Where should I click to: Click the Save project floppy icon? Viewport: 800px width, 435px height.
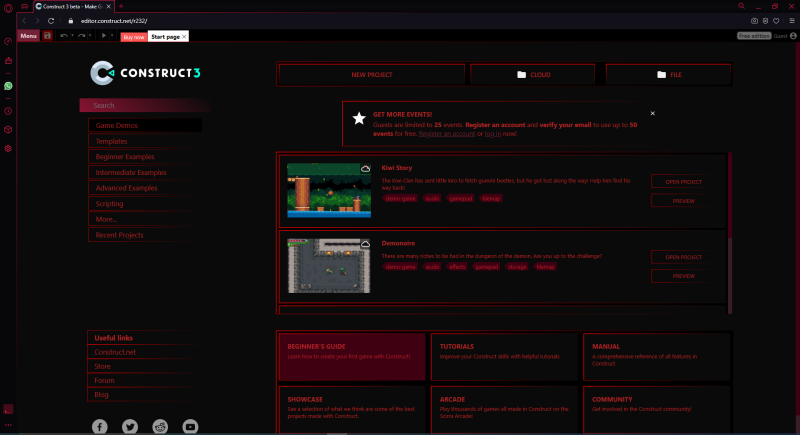pyautogui.click(x=47, y=36)
